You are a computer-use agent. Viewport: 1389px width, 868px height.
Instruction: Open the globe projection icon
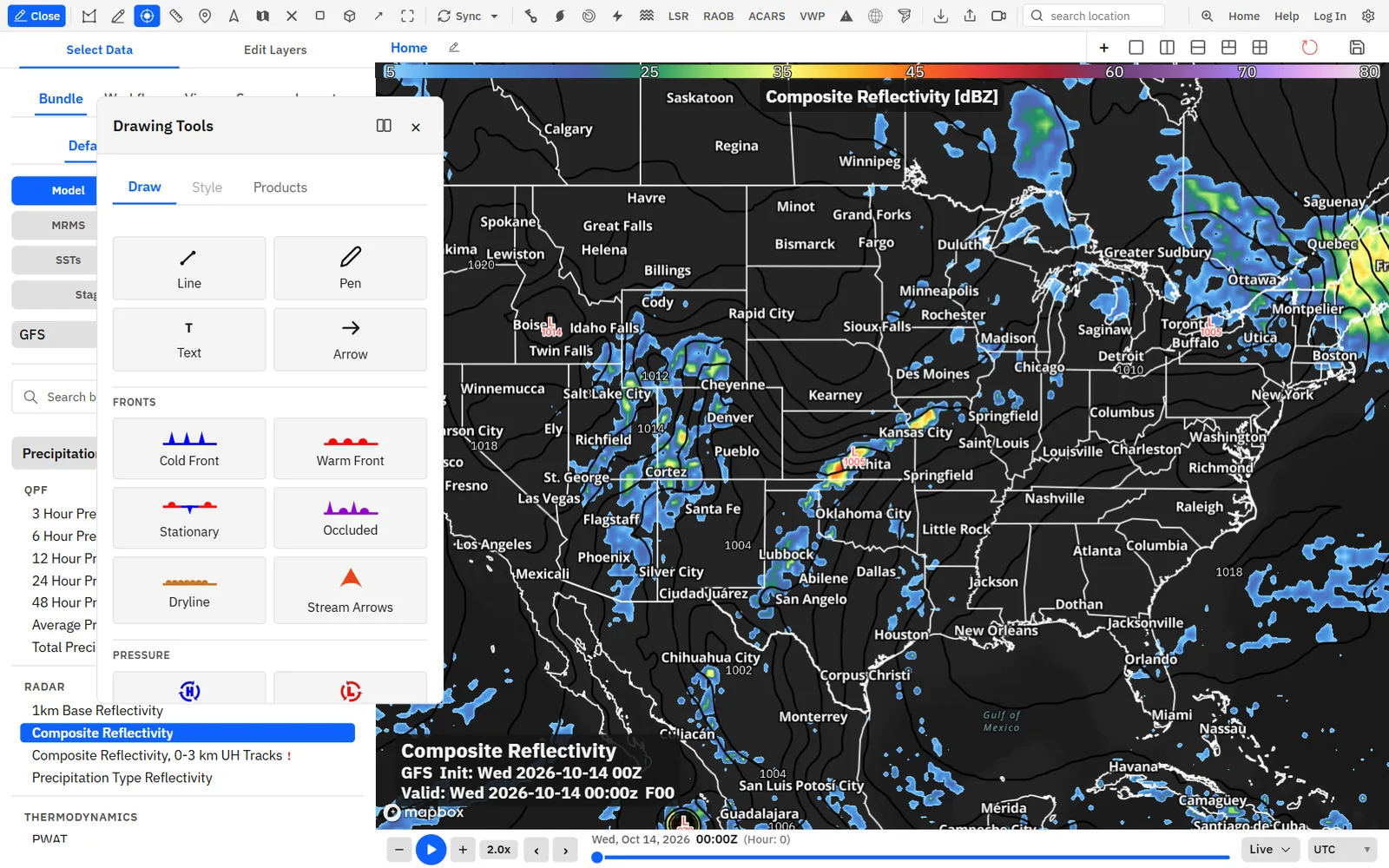coord(875,16)
